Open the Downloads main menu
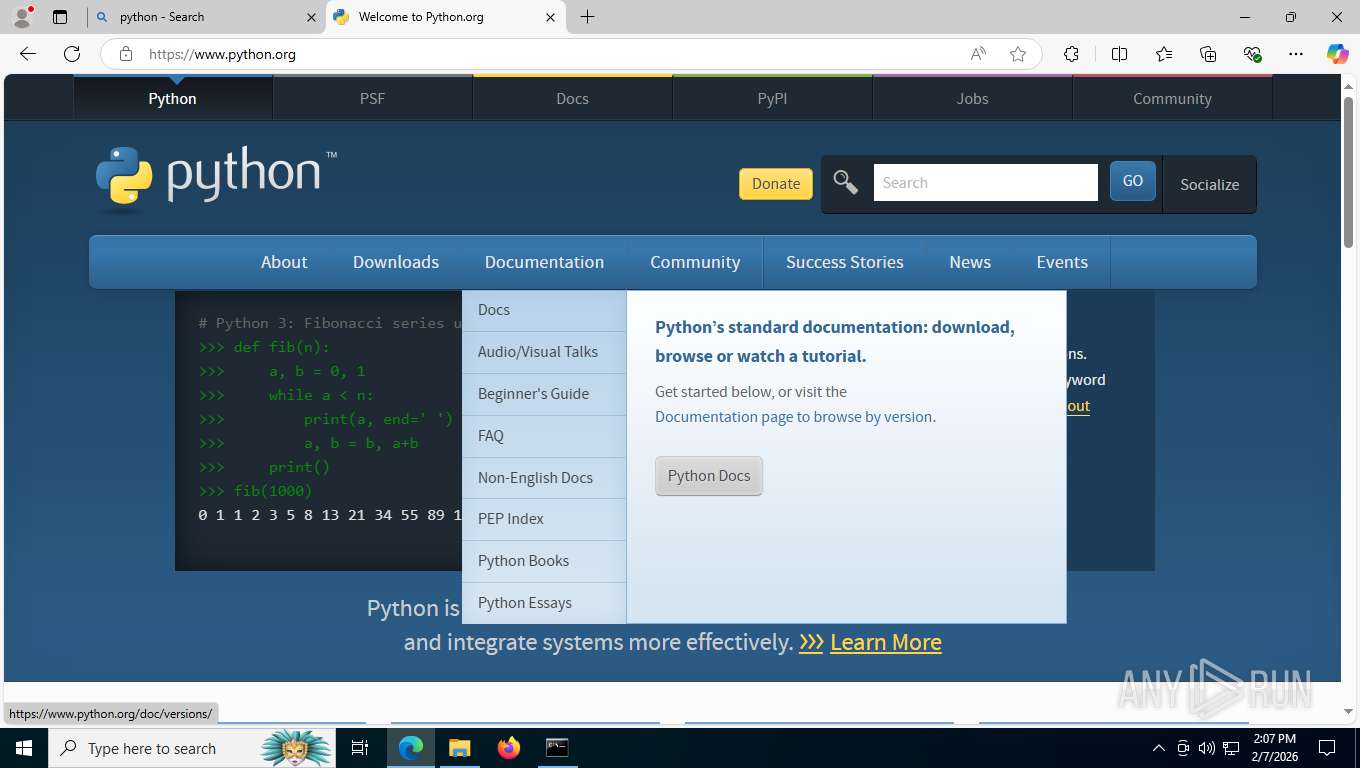The image size is (1360, 768). pos(396,262)
